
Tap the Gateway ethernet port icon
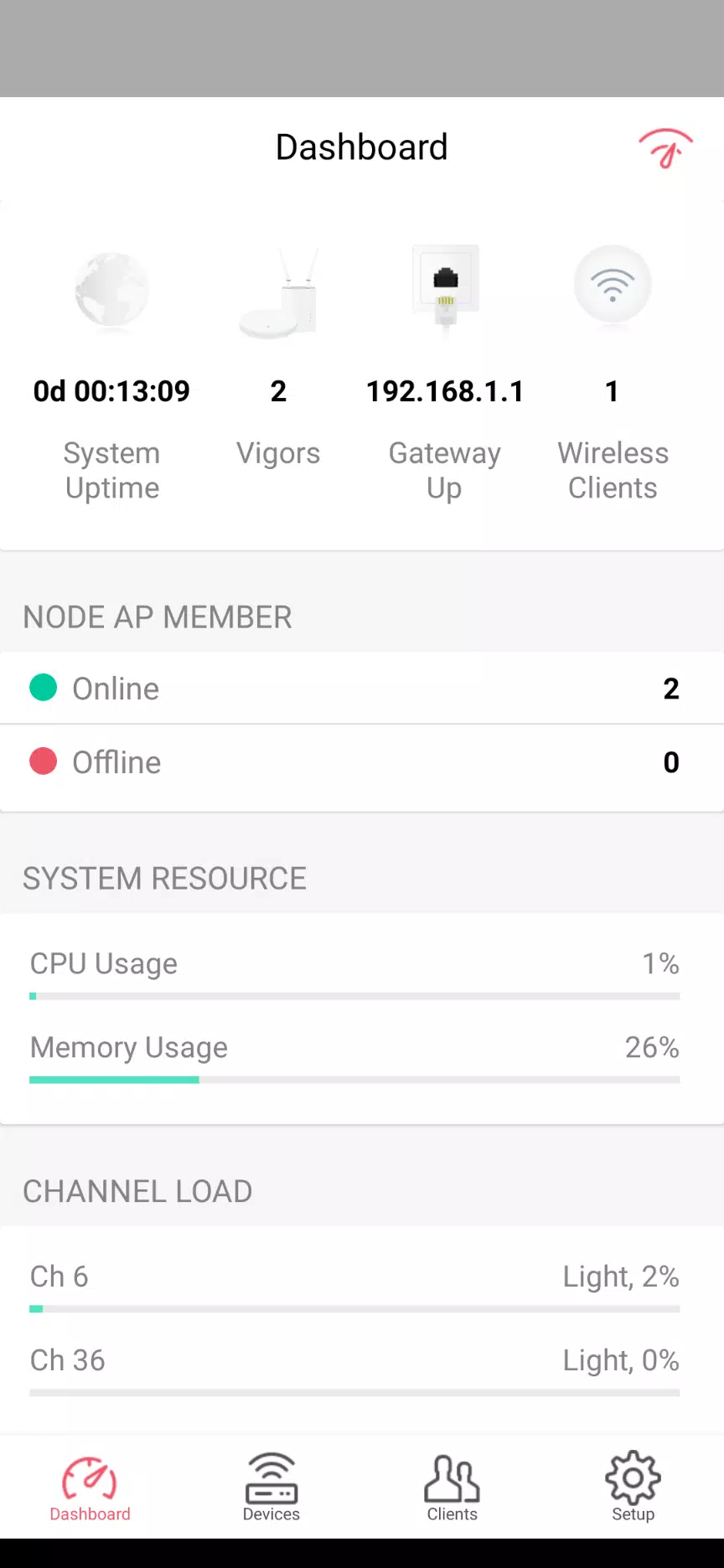(446, 287)
